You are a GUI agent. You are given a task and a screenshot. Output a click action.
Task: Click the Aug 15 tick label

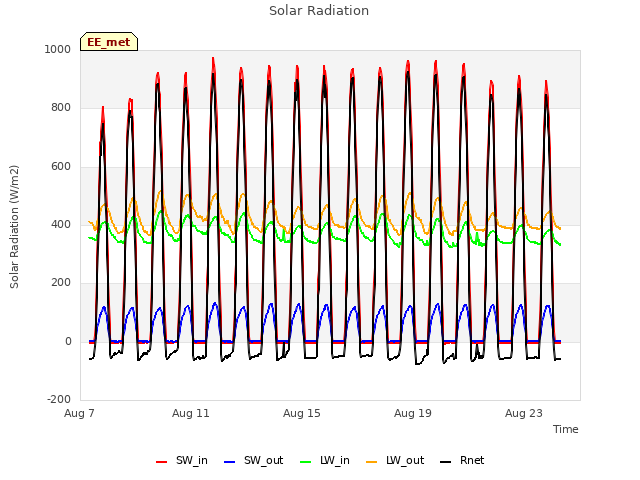(302, 413)
